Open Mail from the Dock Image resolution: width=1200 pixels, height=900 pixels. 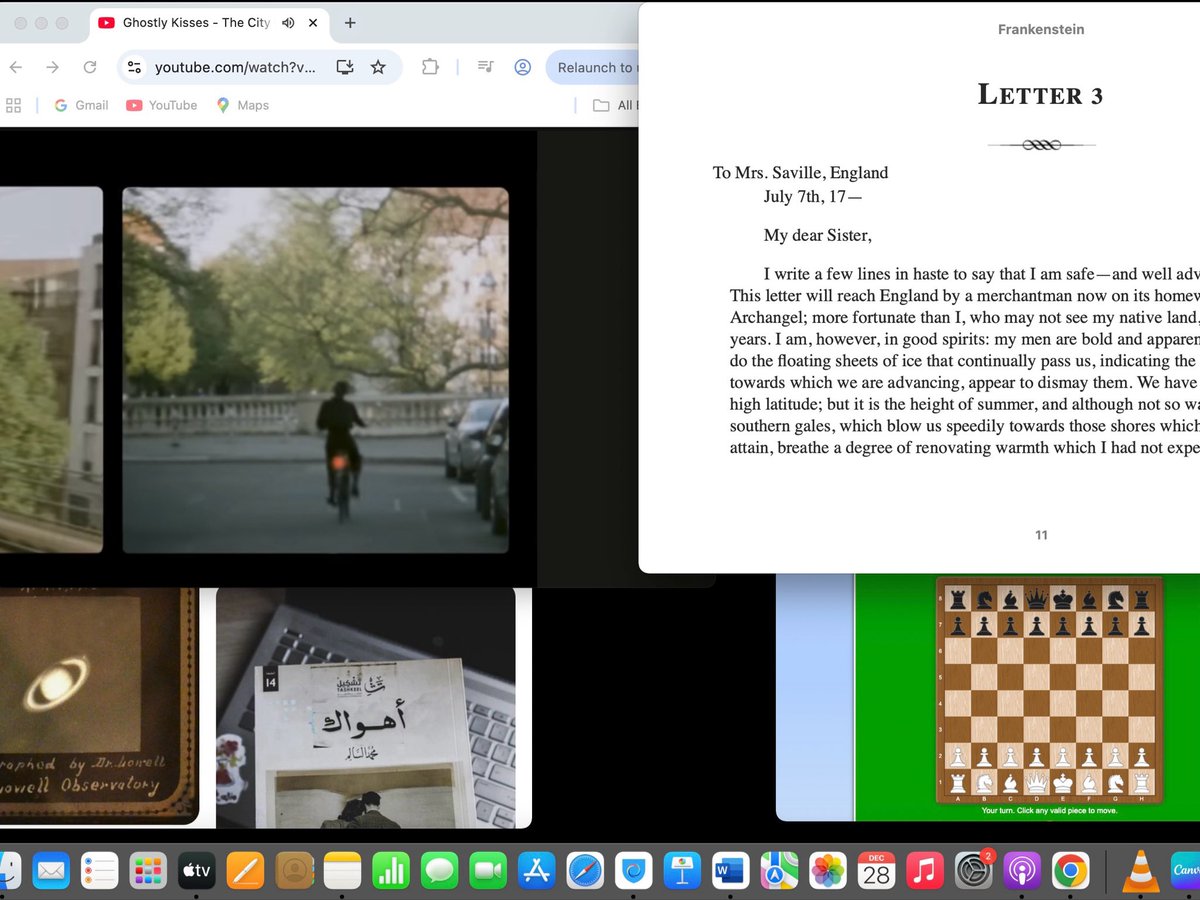click(x=51, y=871)
